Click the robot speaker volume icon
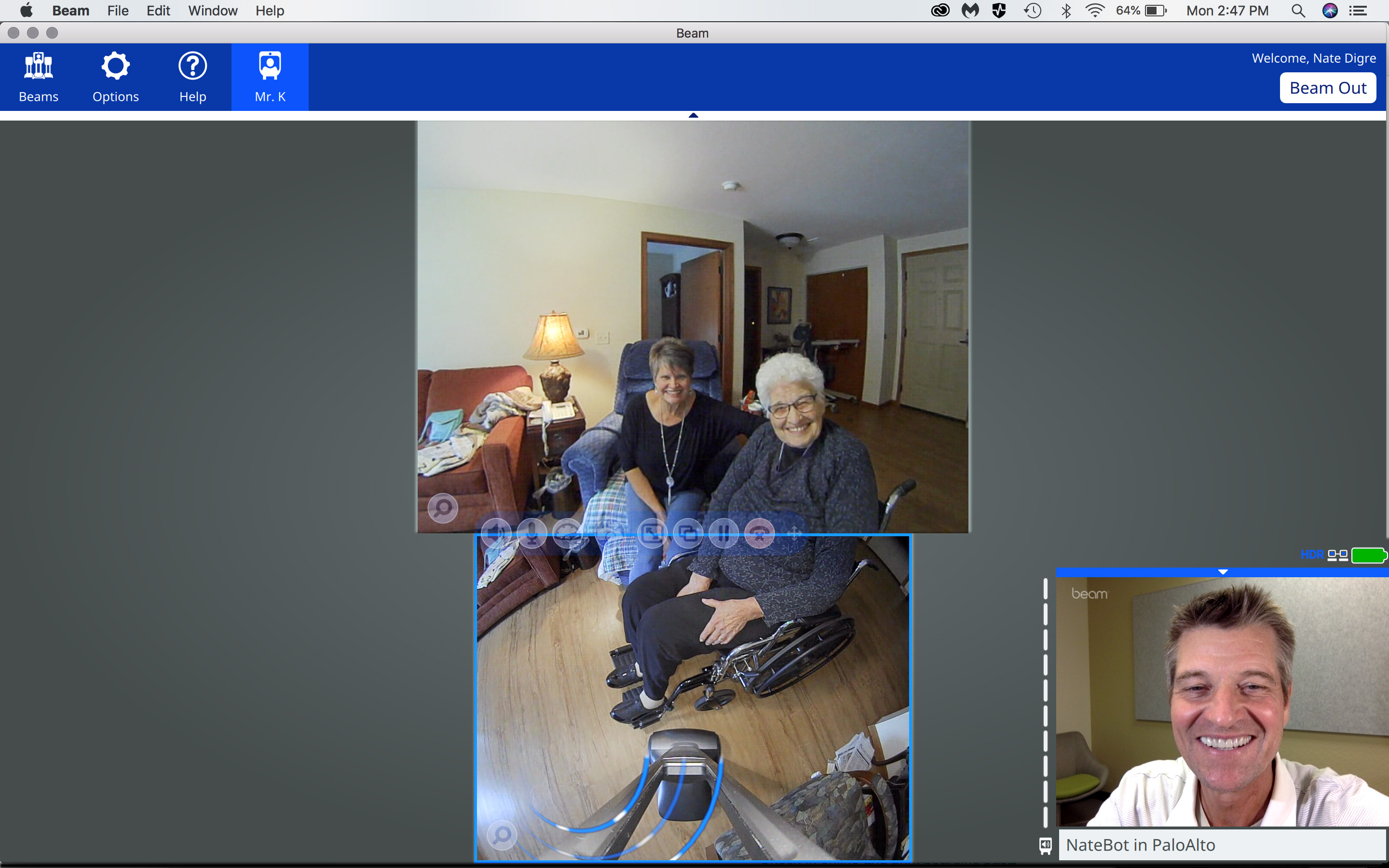This screenshot has height=868, width=1389. [x=1045, y=846]
